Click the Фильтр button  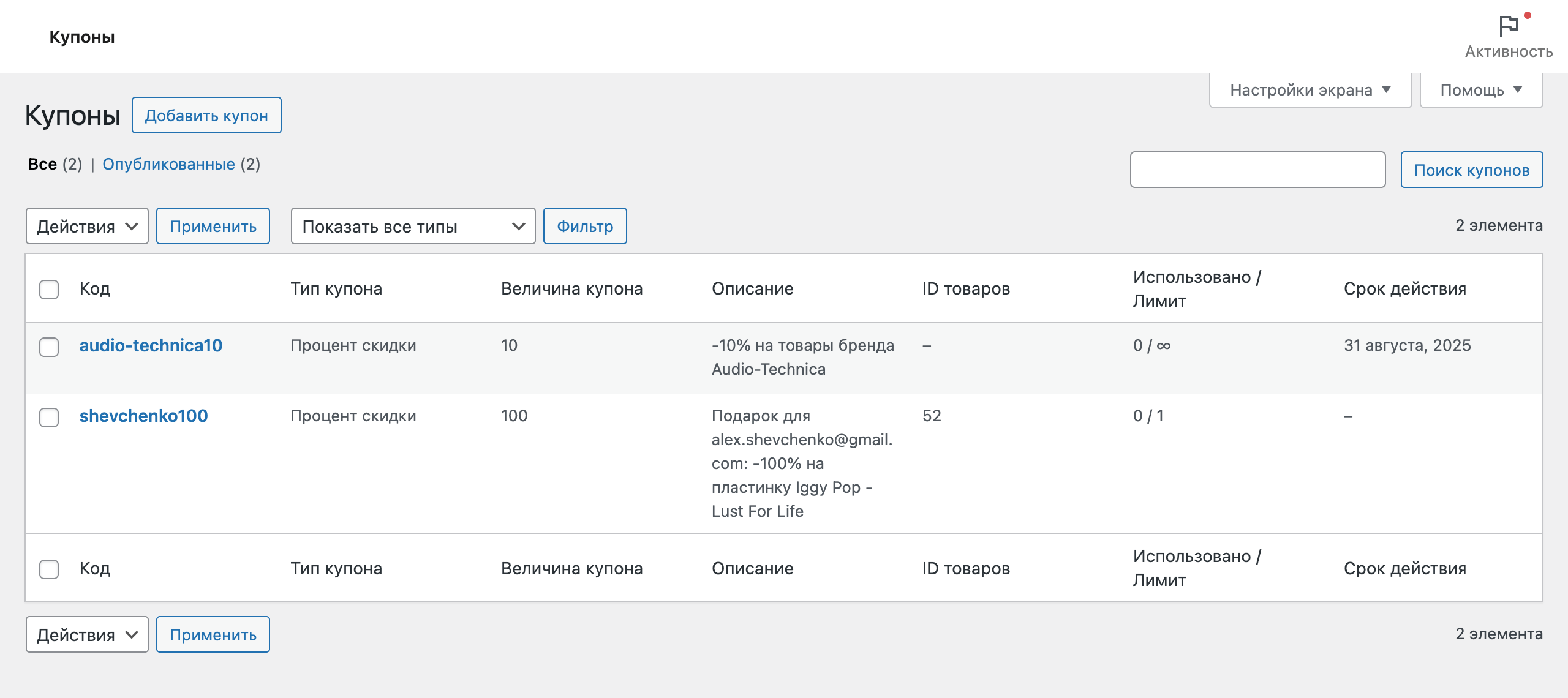[585, 226]
